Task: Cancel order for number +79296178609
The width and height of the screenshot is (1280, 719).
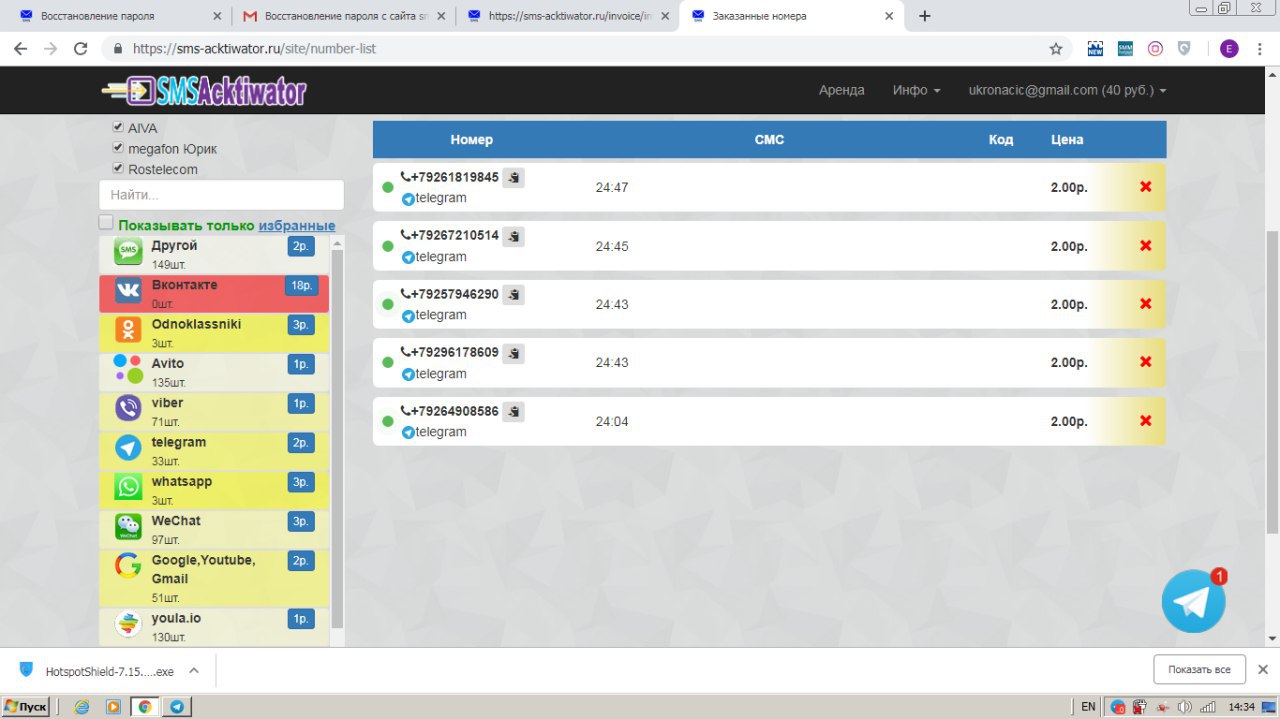Action: (1146, 362)
